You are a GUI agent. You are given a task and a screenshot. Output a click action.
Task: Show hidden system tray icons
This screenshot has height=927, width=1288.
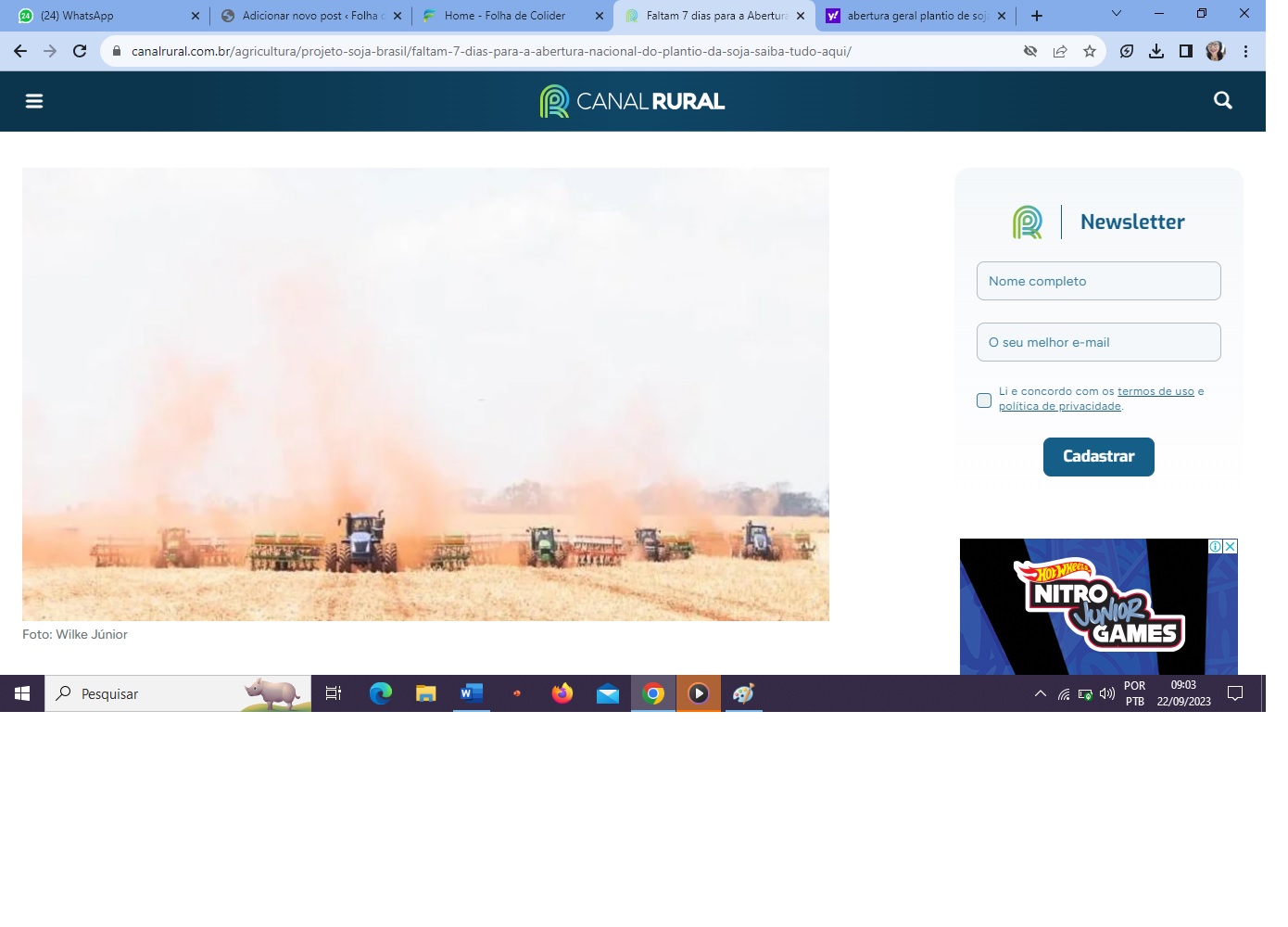pos(1040,693)
